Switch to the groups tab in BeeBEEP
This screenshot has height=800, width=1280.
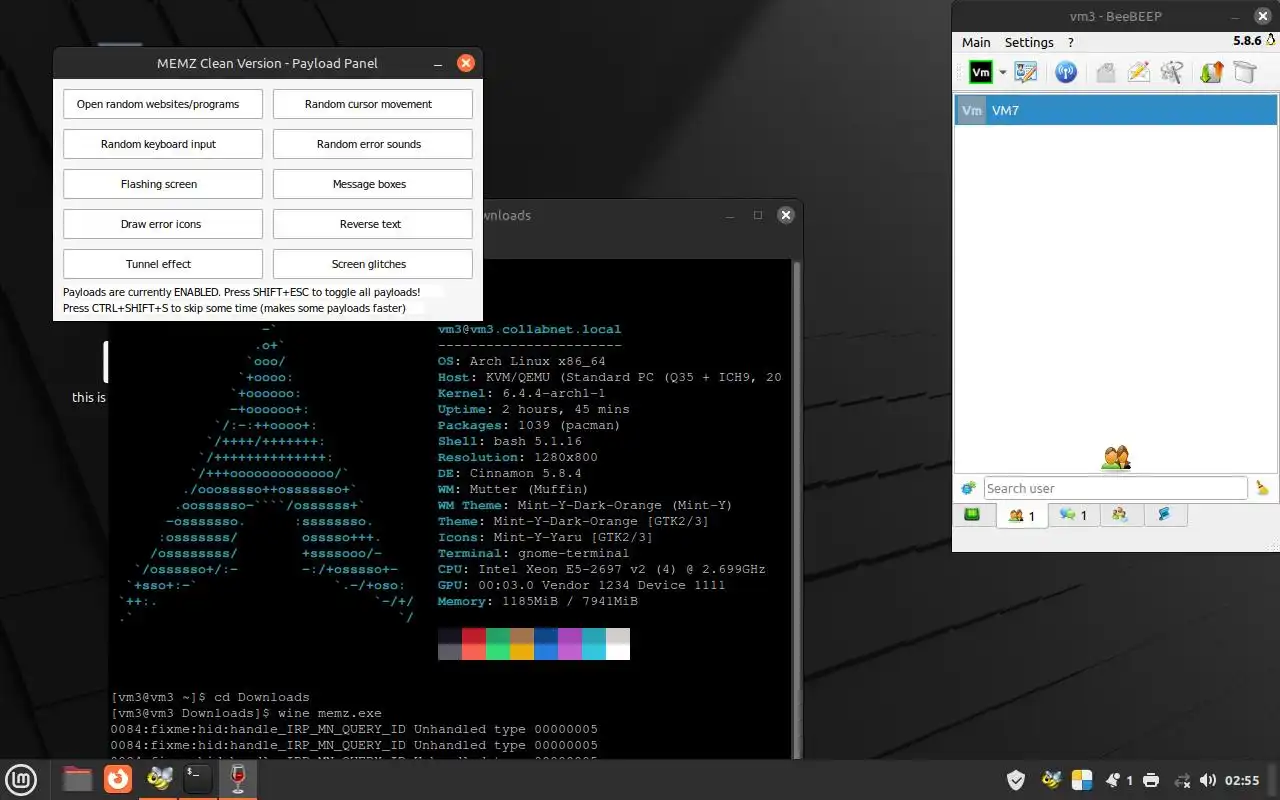(x=1120, y=515)
